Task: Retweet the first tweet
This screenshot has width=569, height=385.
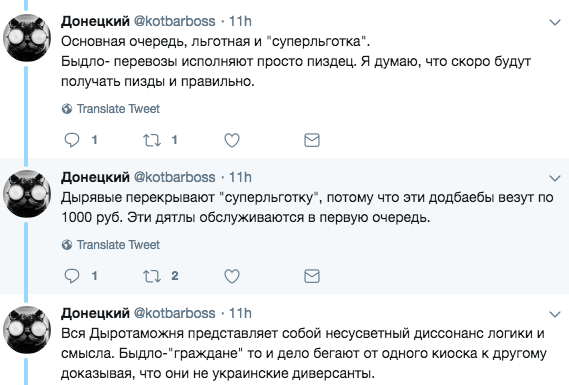Action: [152, 140]
